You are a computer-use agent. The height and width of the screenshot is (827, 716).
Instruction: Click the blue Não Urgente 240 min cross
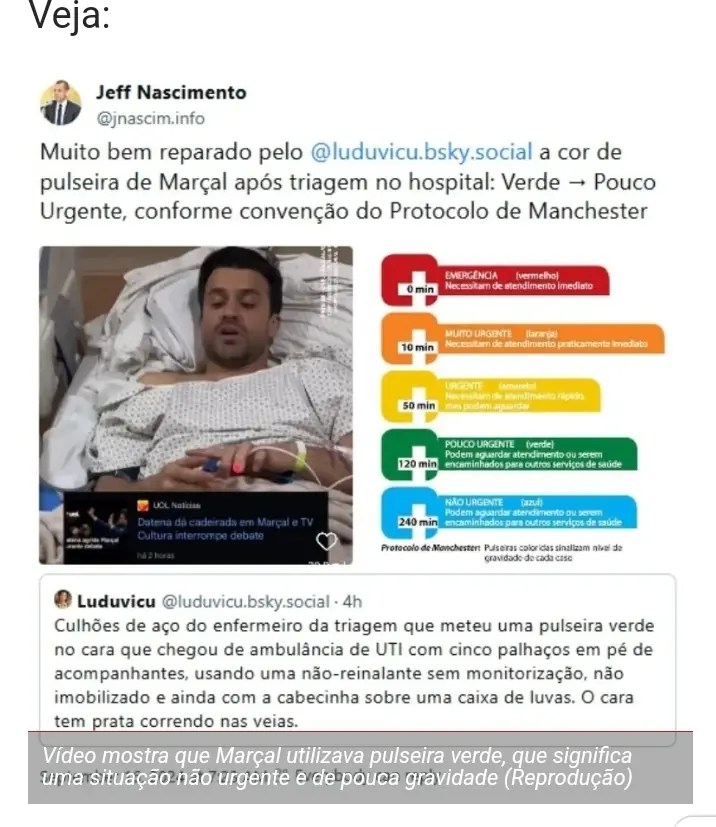410,513
